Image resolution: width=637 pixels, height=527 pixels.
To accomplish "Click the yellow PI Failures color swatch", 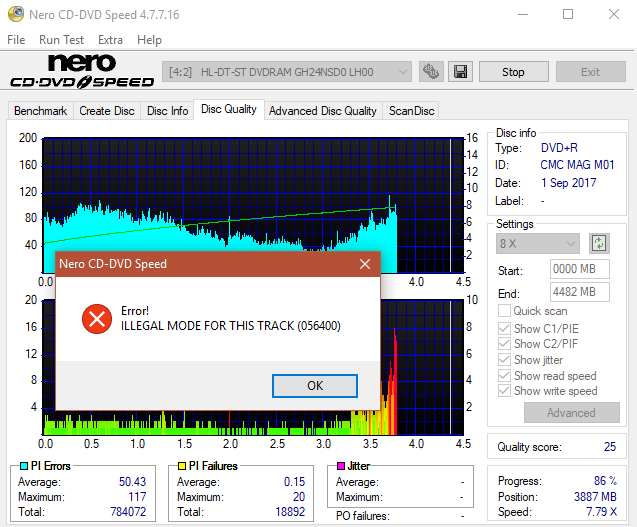I will pos(182,466).
